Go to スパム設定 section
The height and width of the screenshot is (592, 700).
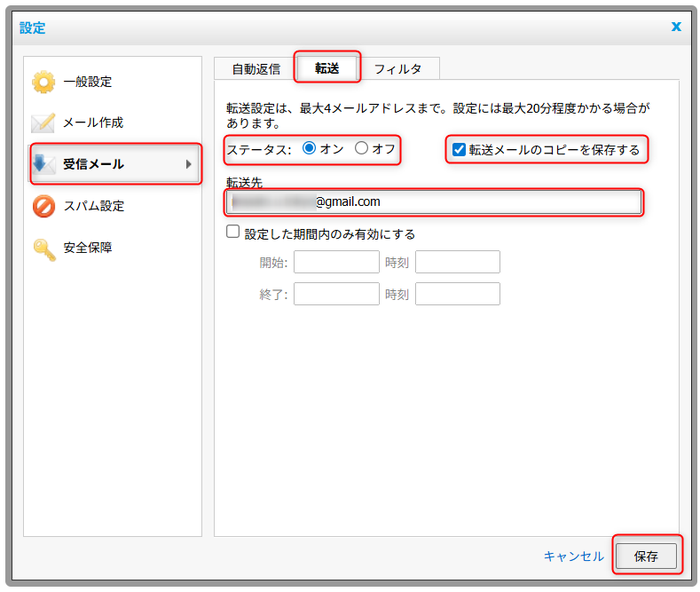pyautogui.click(x=94, y=206)
